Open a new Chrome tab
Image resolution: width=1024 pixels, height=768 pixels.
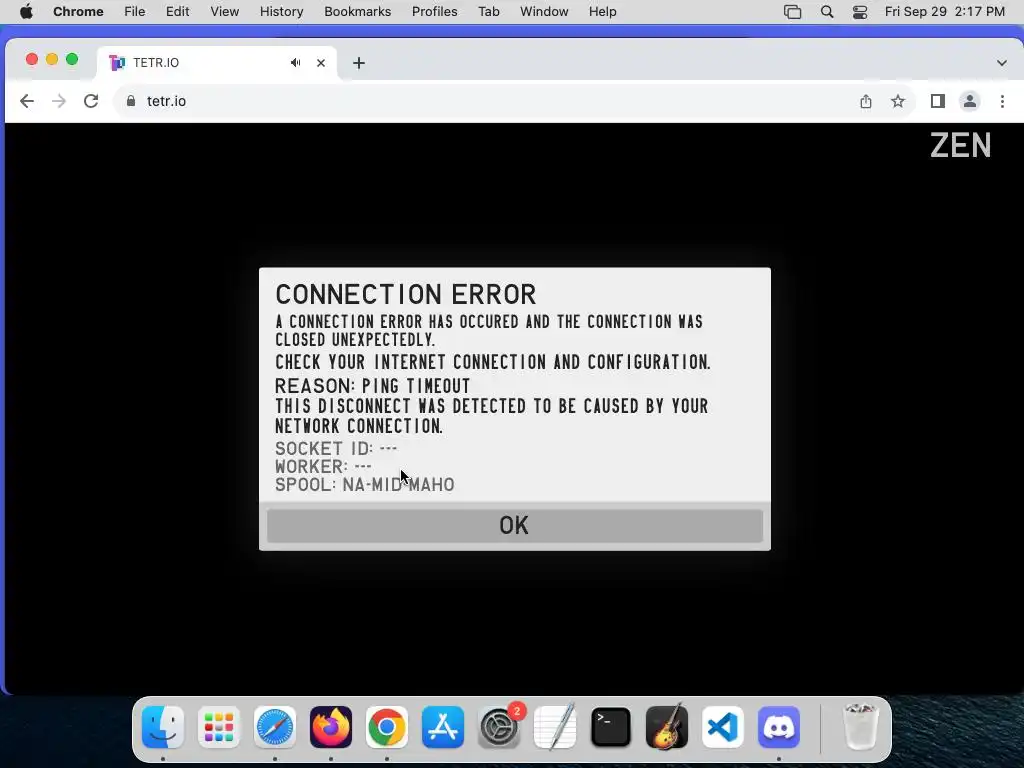click(x=359, y=63)
